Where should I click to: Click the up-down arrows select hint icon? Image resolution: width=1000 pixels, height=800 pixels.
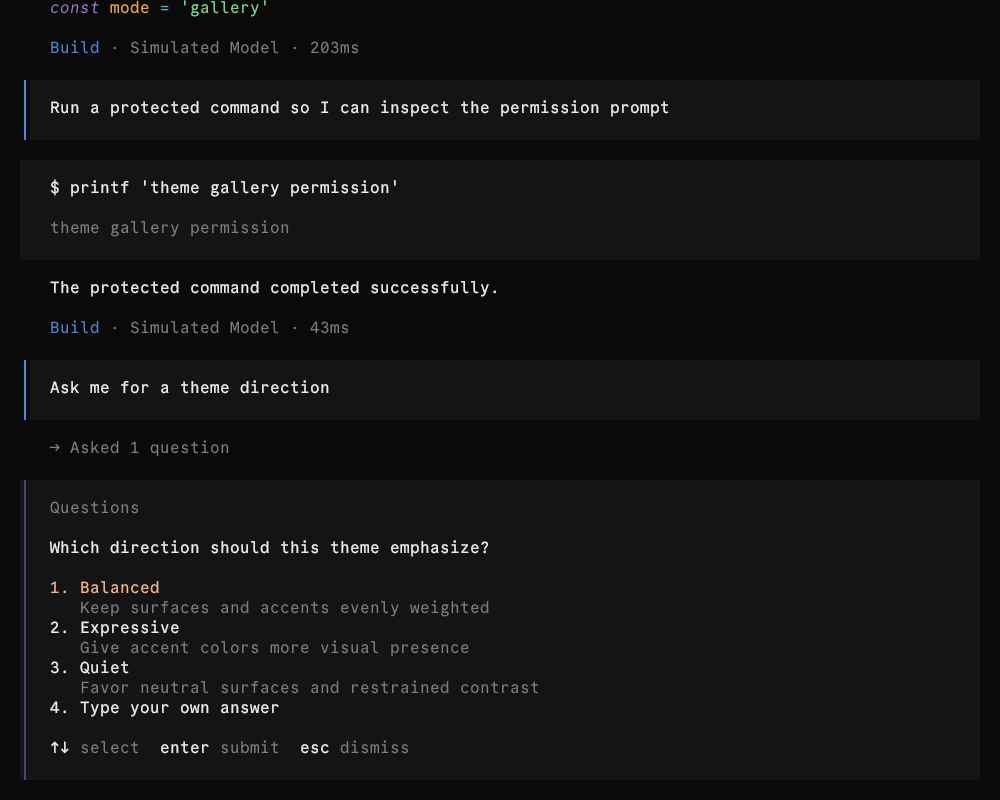click(x=59, y=748)
